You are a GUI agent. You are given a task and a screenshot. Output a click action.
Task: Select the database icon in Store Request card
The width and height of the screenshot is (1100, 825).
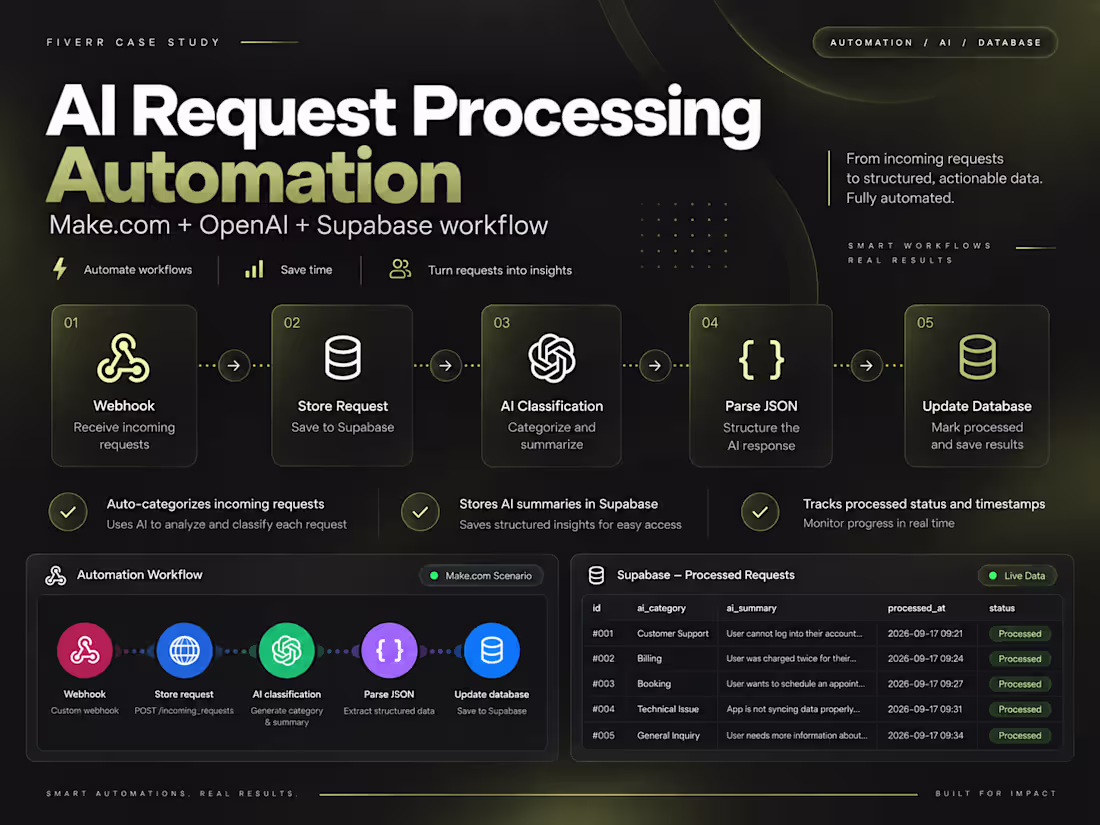342,358
